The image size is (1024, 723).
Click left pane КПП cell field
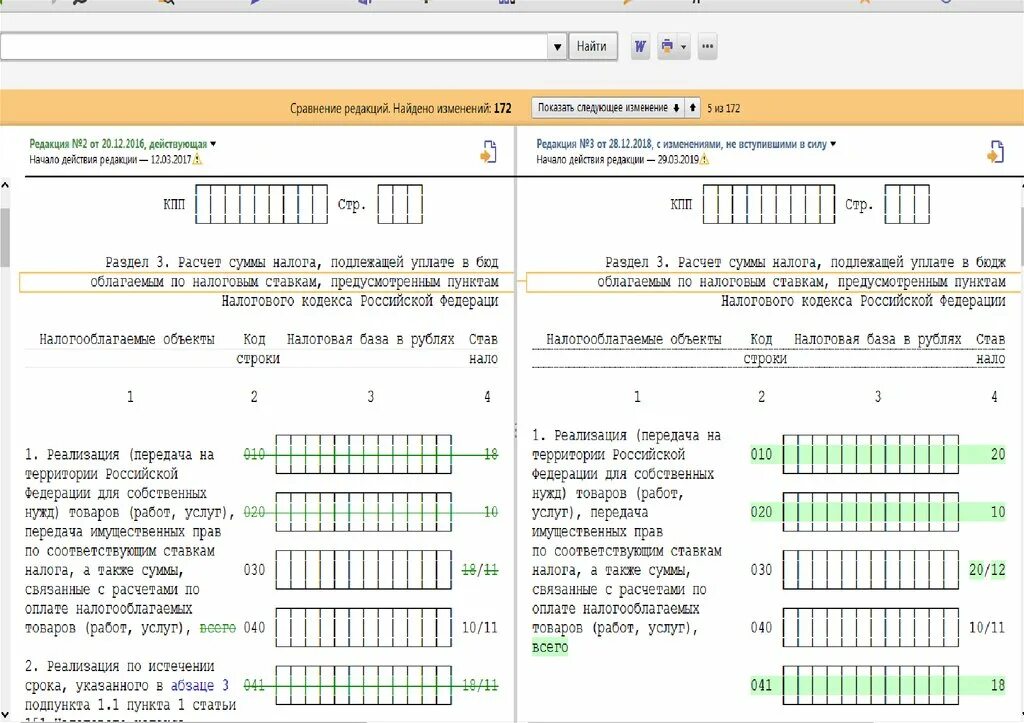261,204
